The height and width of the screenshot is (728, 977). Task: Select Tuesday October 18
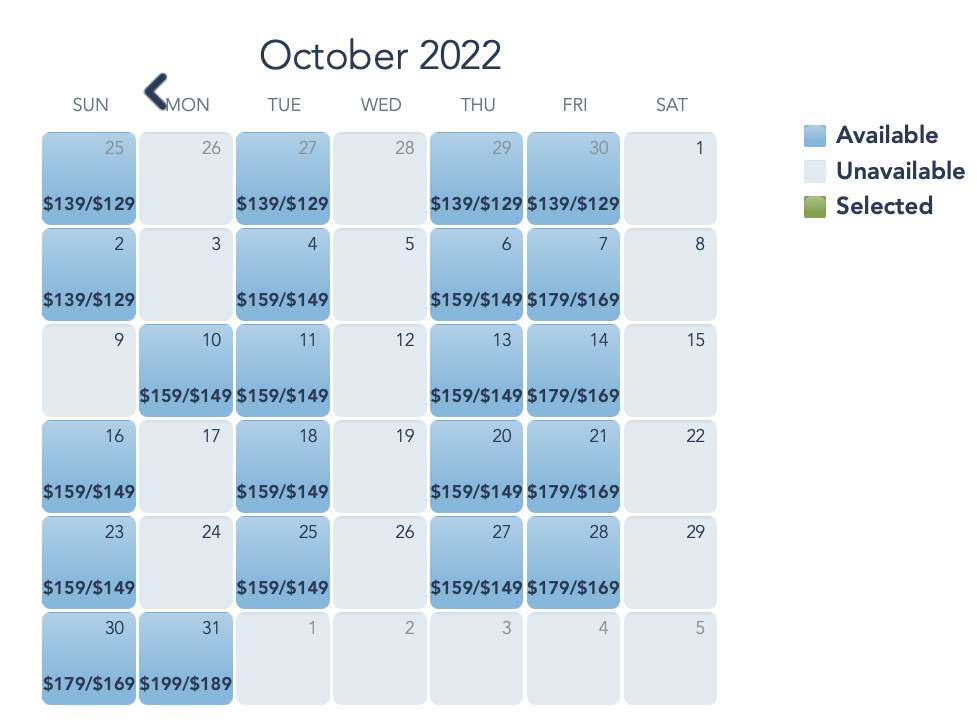(284, 466)
